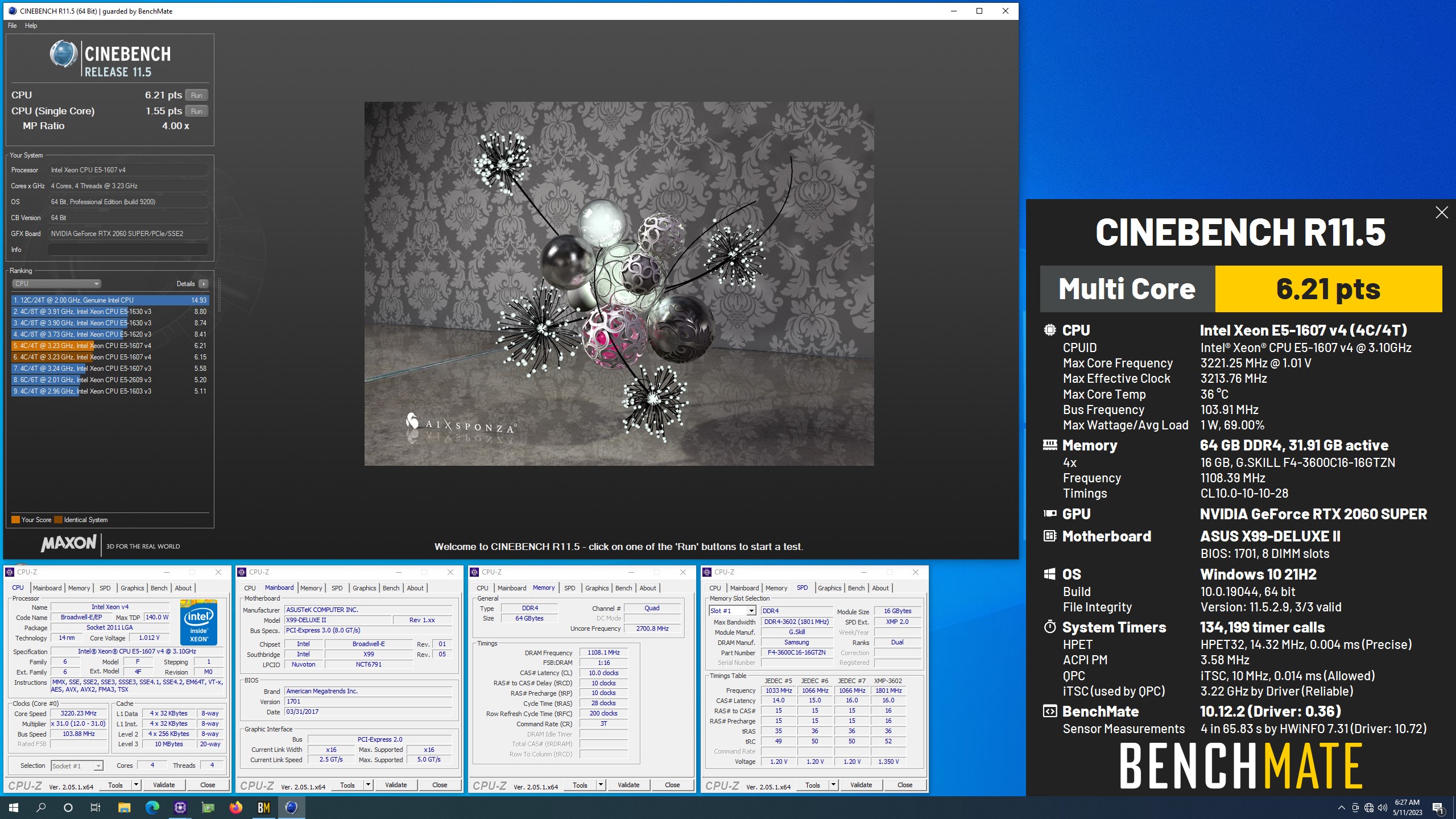Show hidden system tray icons

[x=1342, y=808]
